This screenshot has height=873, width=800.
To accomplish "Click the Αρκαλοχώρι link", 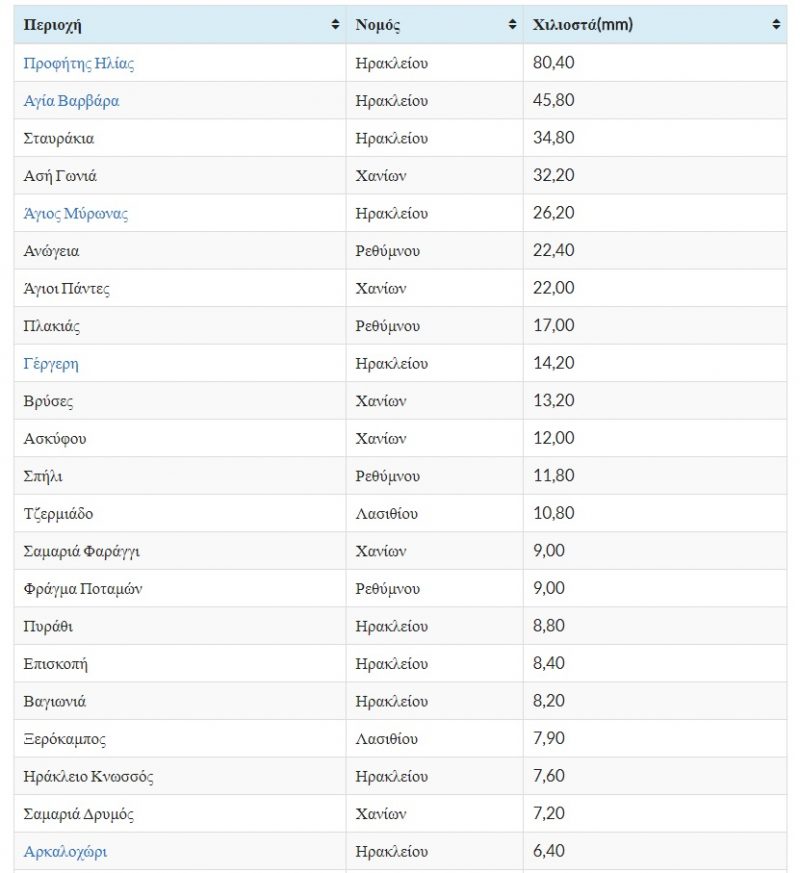I will click(x=65, y=852).
